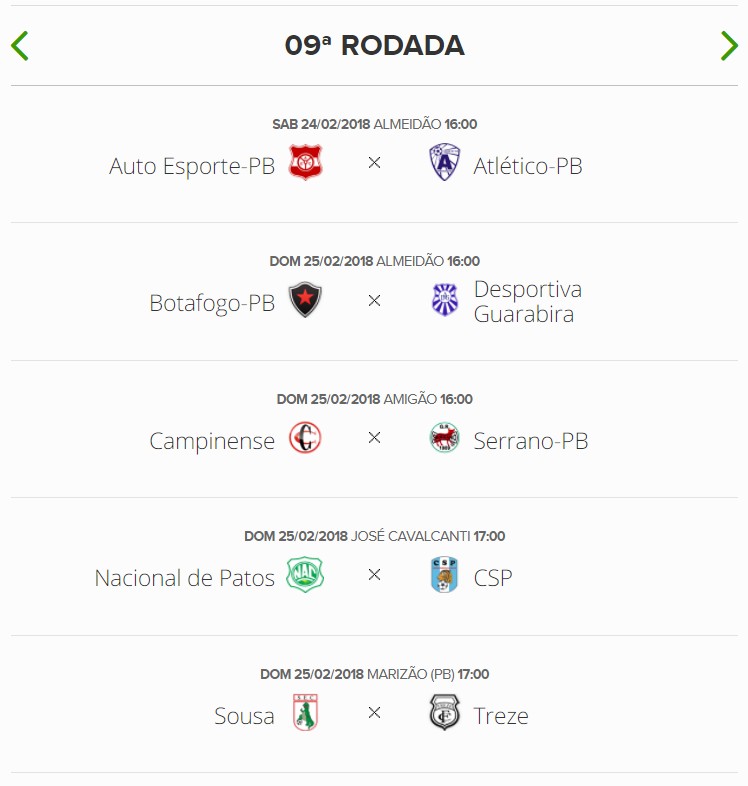Select the Treze black-and-white crest

pos(444,712)
